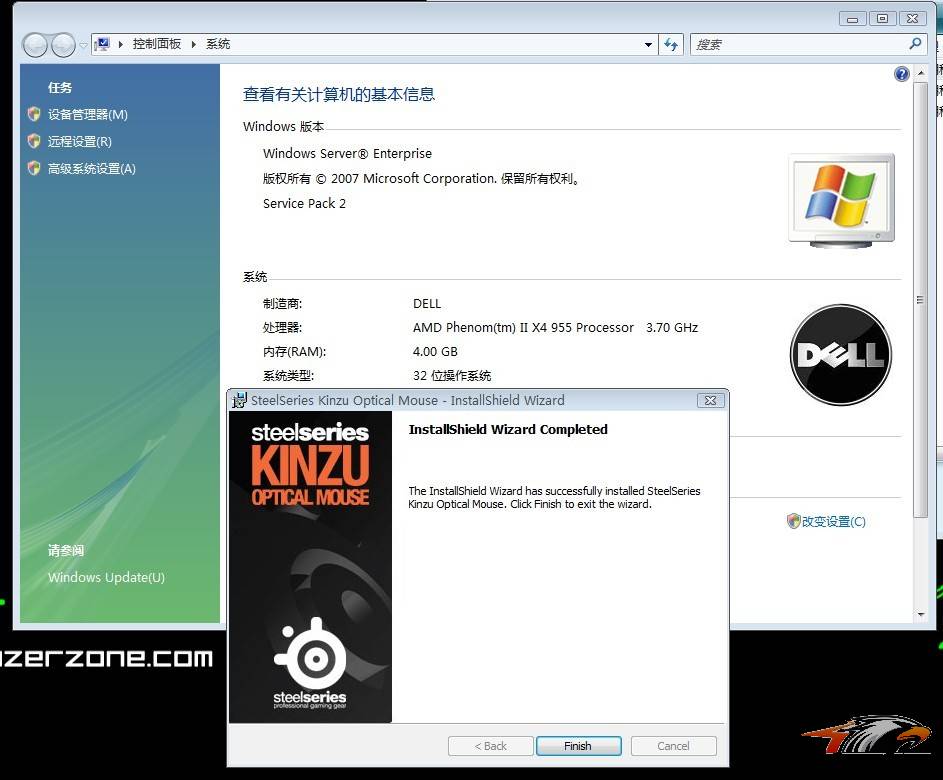The height and width of the screenshot is (780, 943).
Task: Close the System control panel window
Action: point(912,19)
